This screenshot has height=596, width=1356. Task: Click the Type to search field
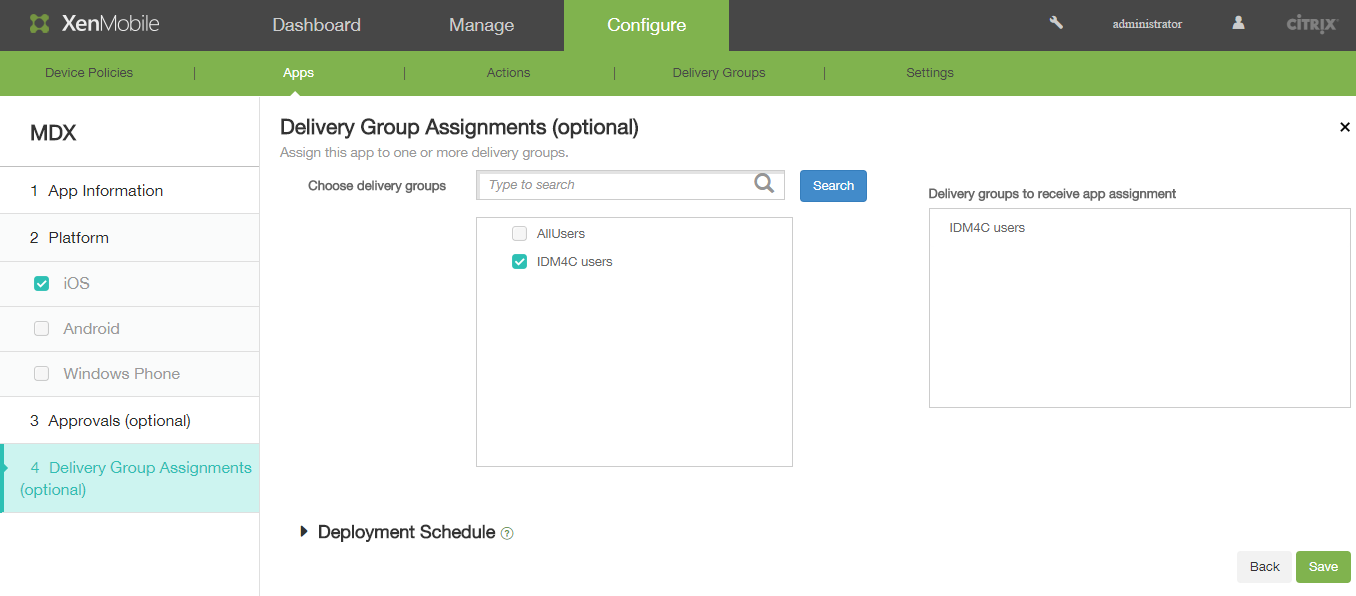click(x=615, y=185)
